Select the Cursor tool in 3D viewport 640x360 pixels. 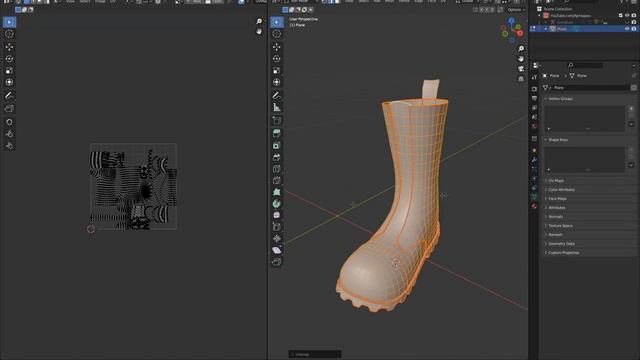277,34
